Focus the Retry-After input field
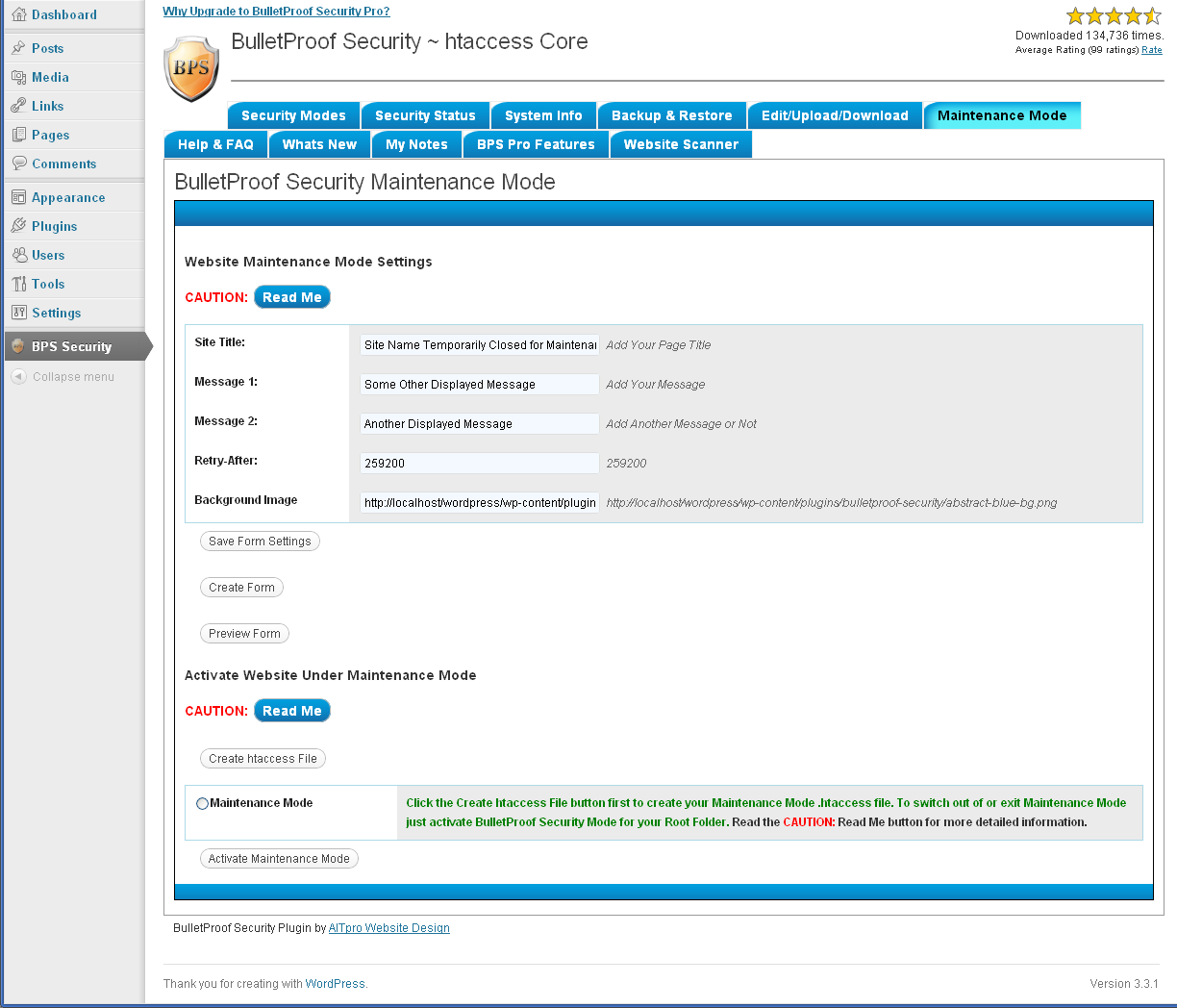The width and height of the screenshot is (1177, 1008). point(480,464)
